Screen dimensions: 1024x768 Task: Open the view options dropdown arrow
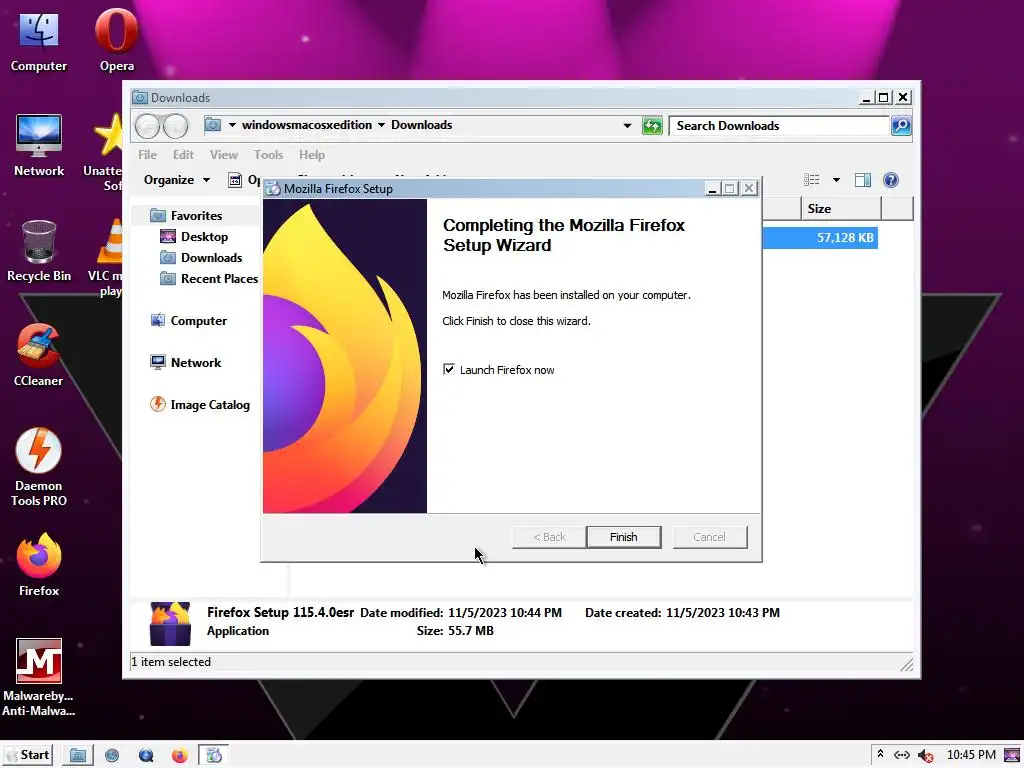836,180
